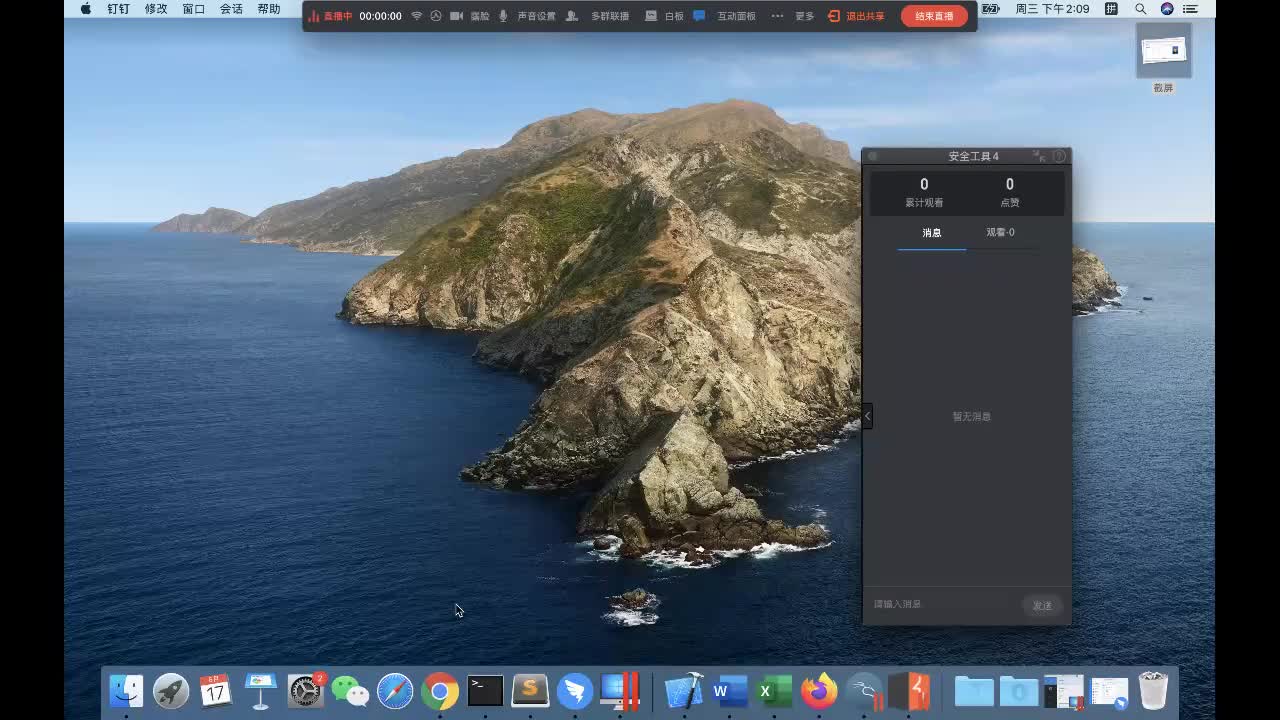Click the 点赞 likes count

(x=1010, y=192)
